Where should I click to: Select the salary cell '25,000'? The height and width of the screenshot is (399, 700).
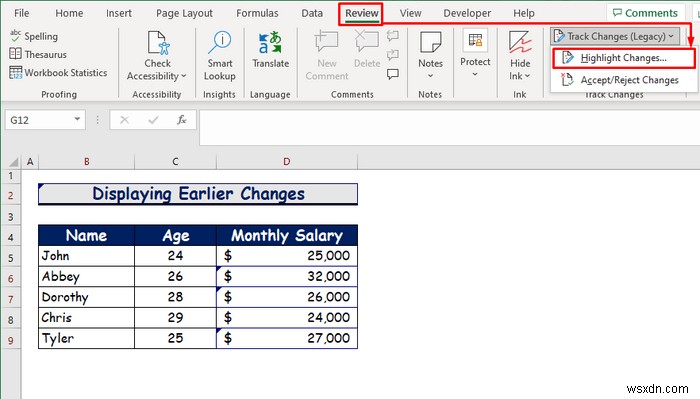point(287,256)
